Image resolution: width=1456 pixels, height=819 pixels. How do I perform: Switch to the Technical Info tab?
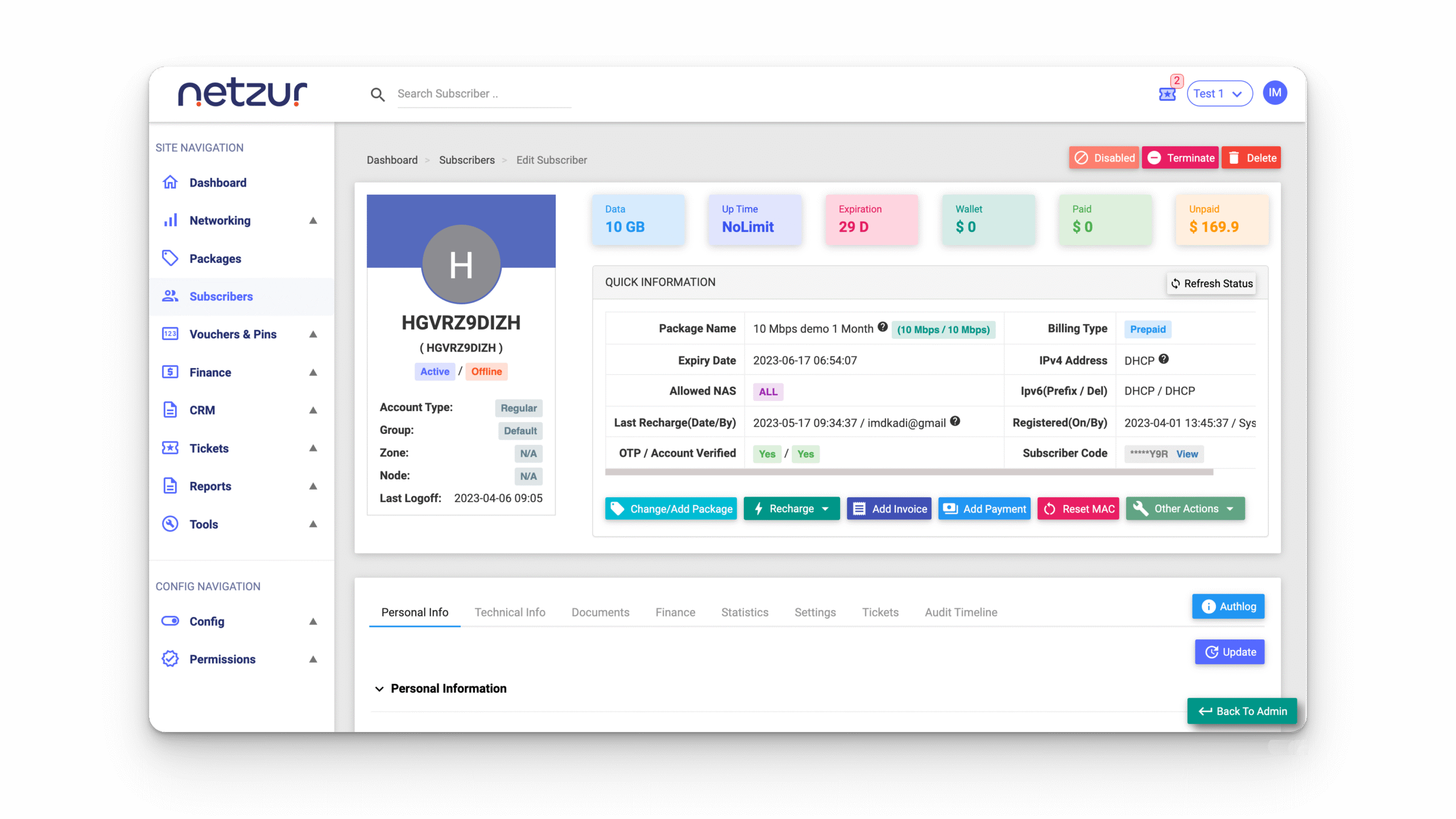[510, 612]
